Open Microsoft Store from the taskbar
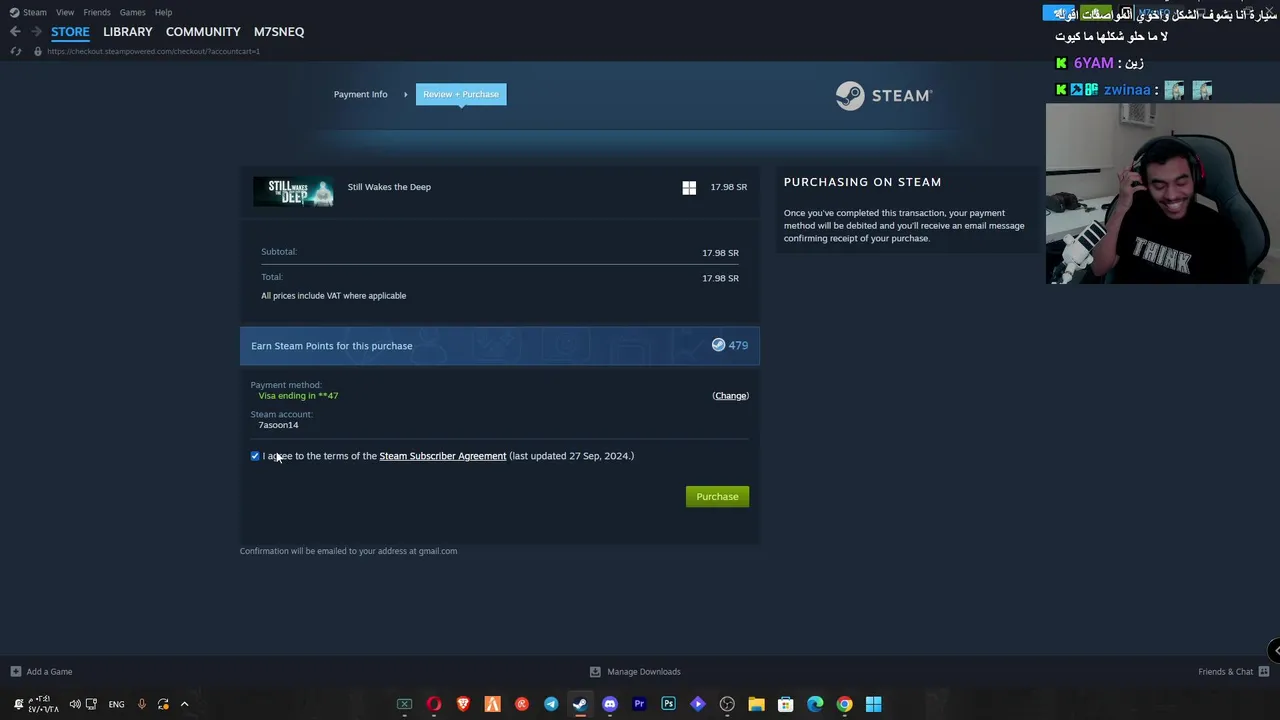The width and height of the screenshot is (1280, 720). tap(786, 704)
